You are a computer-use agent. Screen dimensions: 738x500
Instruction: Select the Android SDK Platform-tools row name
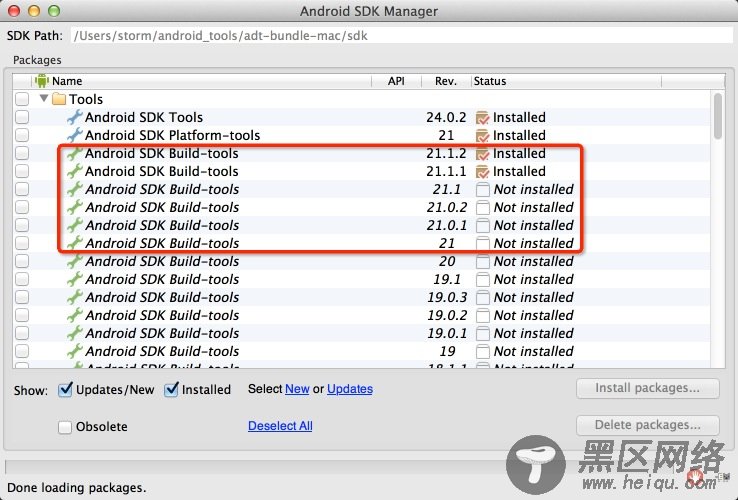tap(172, 135)
